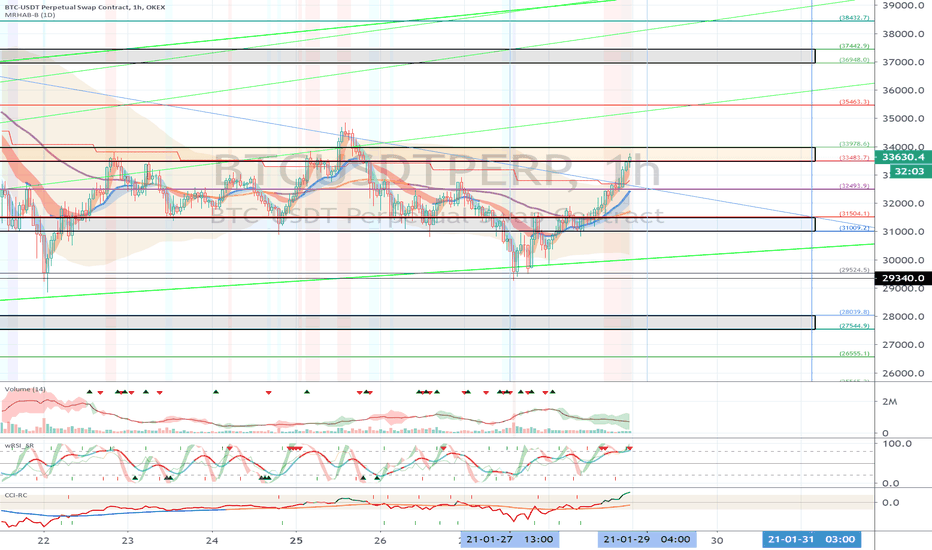The image size is (932, 550).
Task: Click 37000.0 on the price axis
Action: click(903, 62)
